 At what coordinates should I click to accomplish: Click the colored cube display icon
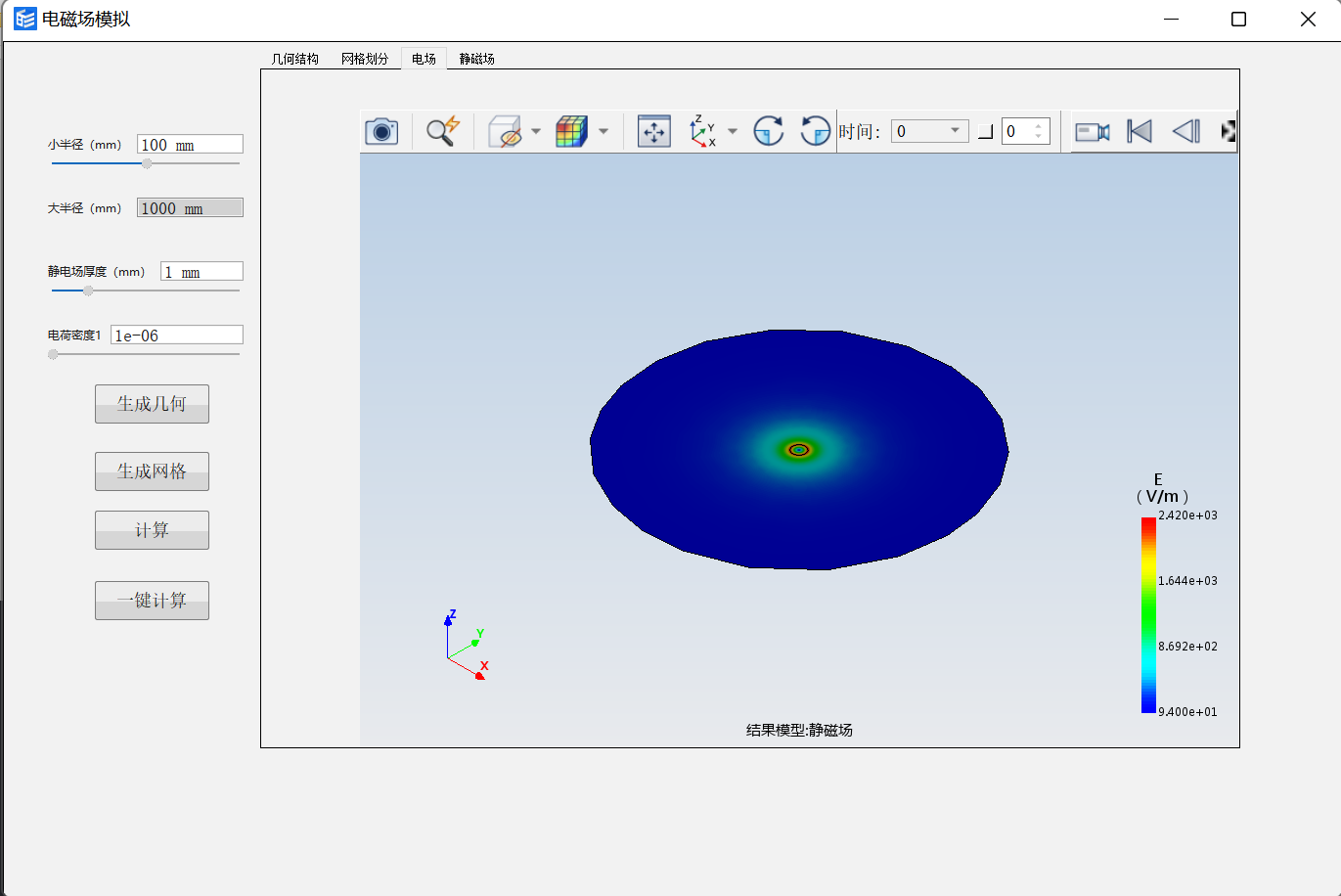(572, 131)
